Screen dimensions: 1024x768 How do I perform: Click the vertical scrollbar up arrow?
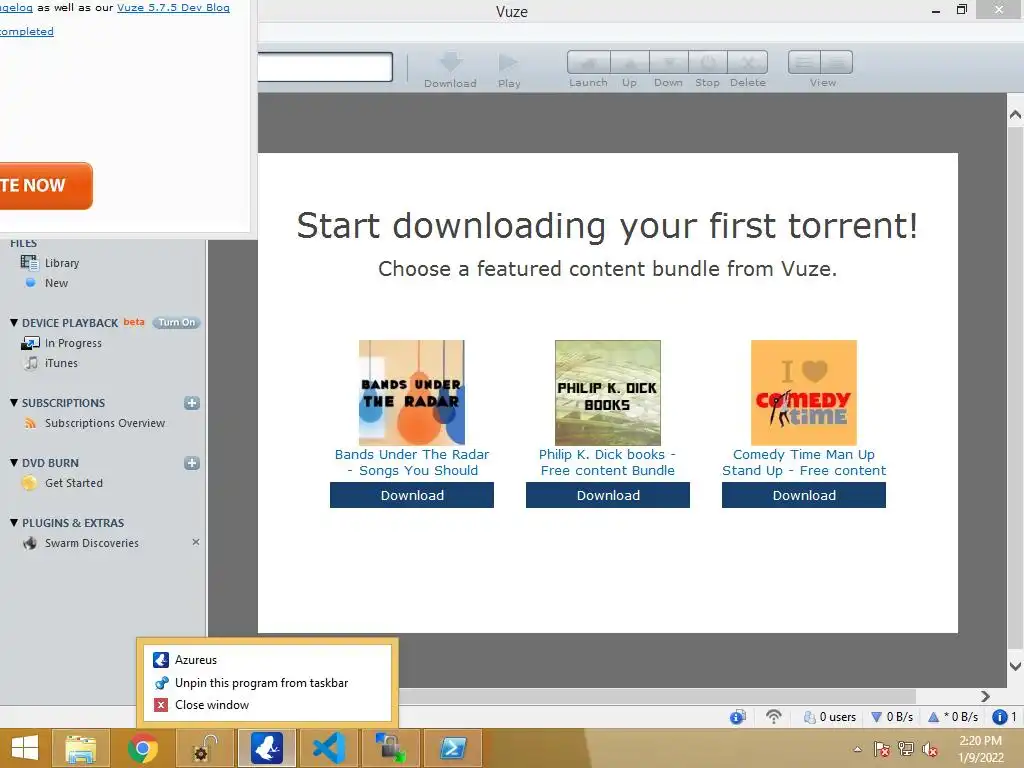(1015, 115)
